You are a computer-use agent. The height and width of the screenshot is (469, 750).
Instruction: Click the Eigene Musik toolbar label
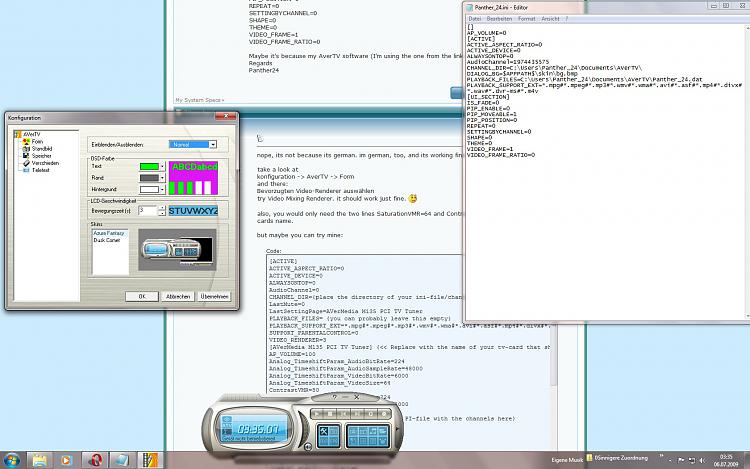(x=567, y=460)
